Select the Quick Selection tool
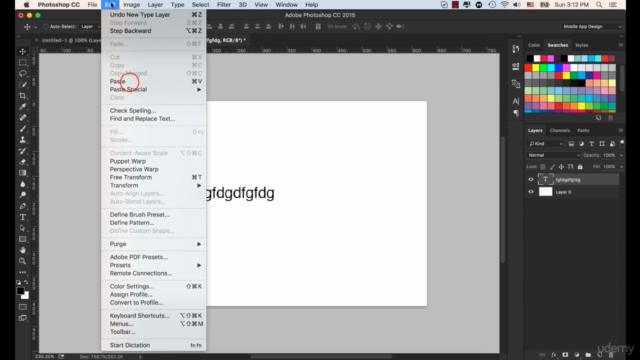 point(22,84)
